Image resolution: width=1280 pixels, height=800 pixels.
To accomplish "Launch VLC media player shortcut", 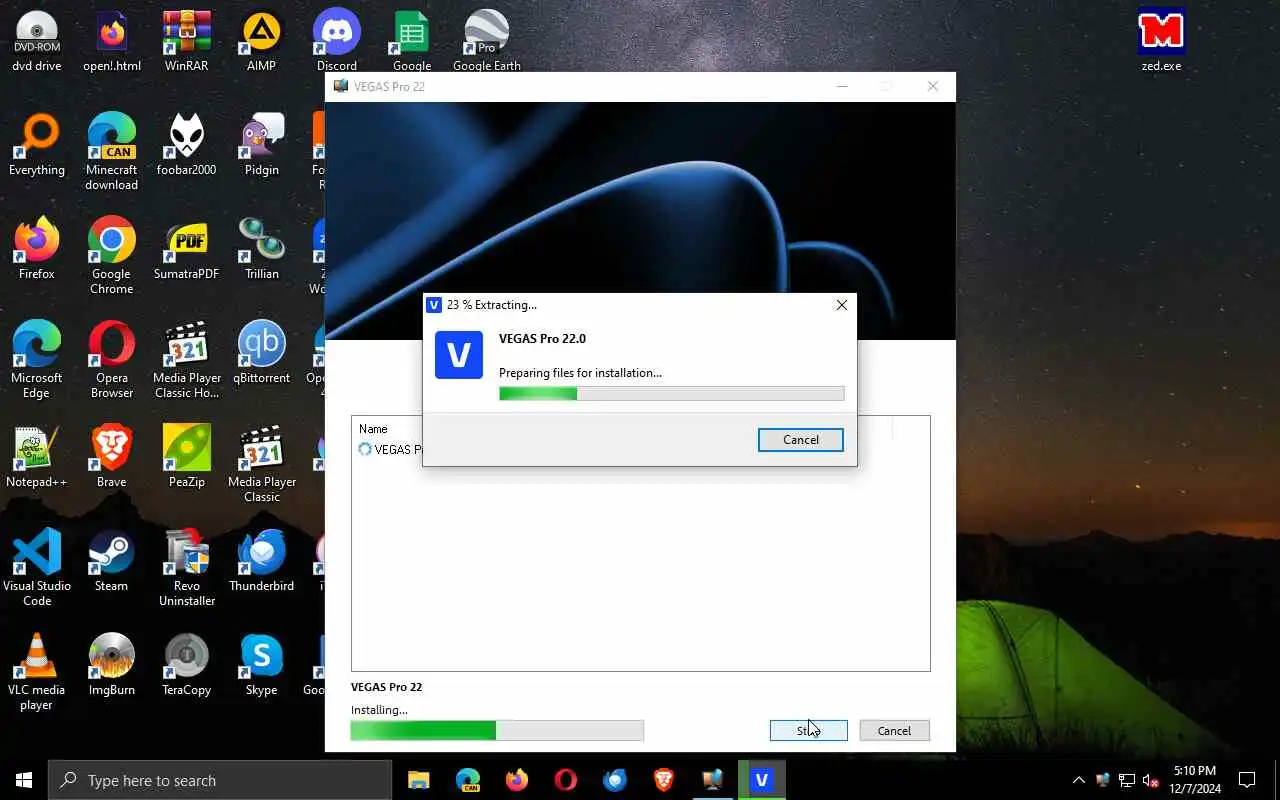I will pyautogui.click(x=37, y=672).
